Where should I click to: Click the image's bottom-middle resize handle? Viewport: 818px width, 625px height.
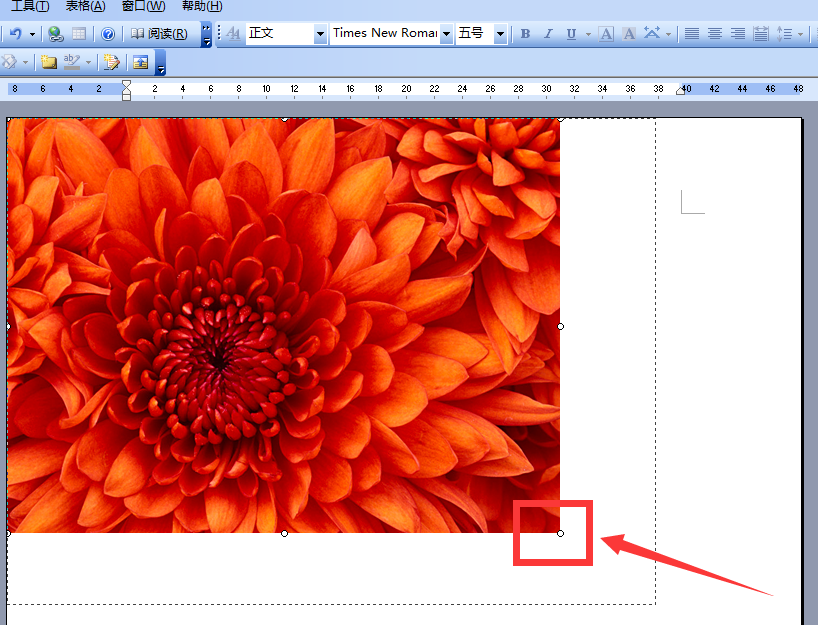pos(284,533)
